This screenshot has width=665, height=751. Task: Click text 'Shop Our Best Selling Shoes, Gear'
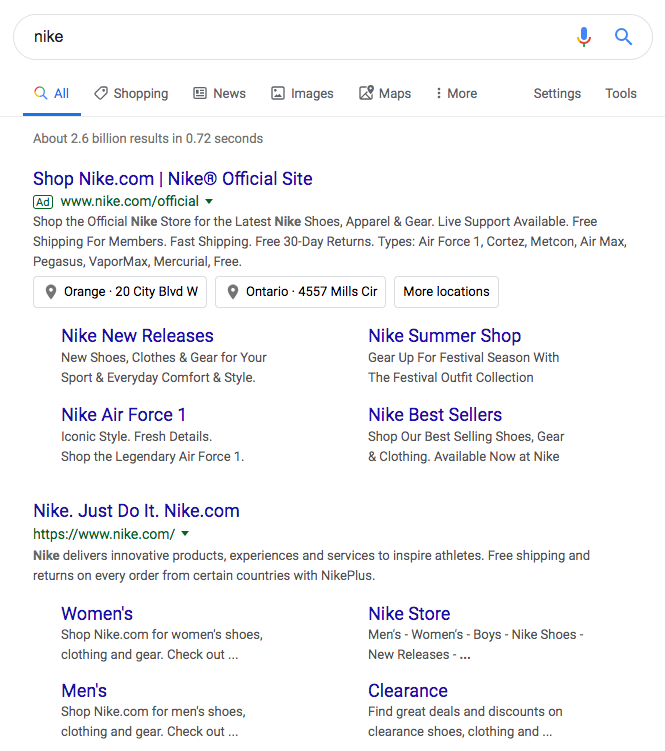pyautogui.click(x=466, y=437)
